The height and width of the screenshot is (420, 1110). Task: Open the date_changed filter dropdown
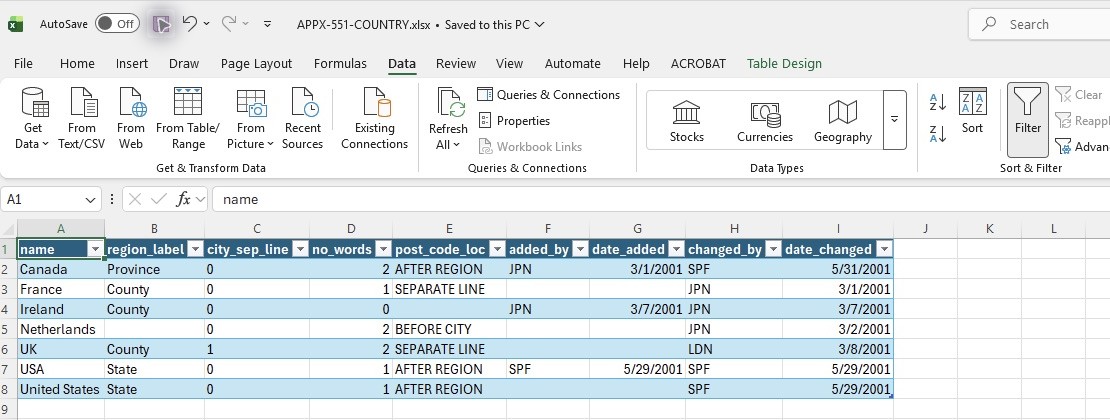click(884, 249)
